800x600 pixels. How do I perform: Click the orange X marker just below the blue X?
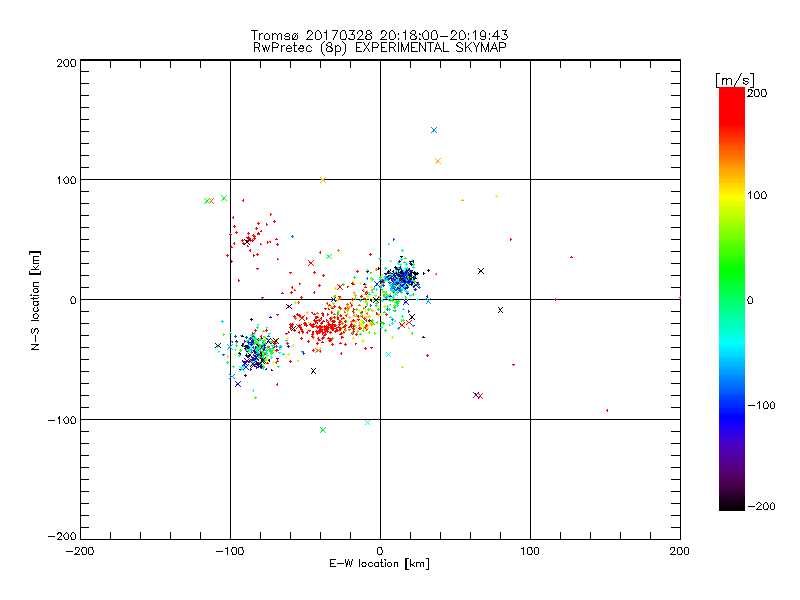click(x=438, y=161)
